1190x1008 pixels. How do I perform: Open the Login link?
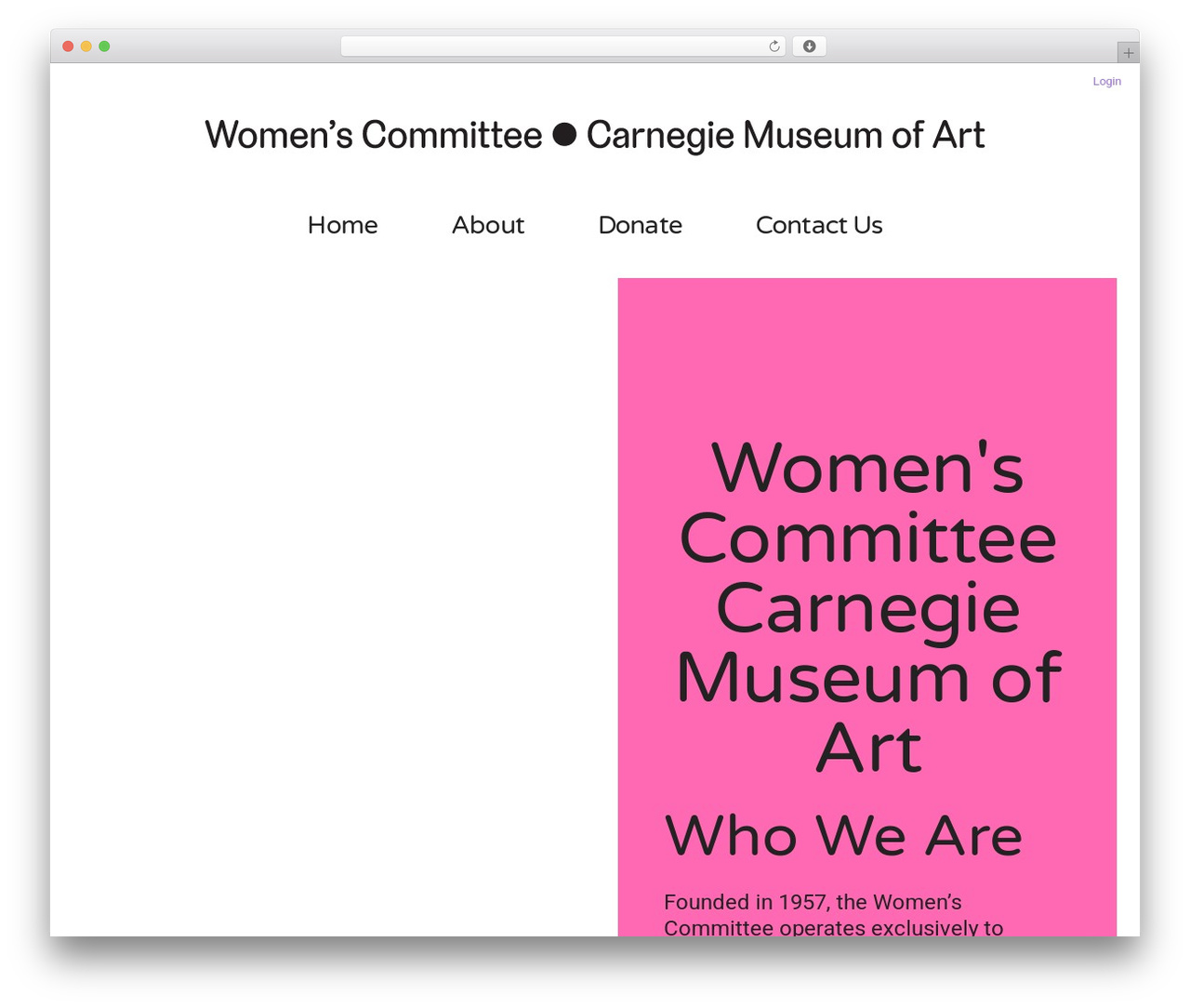coord(1106,81)
